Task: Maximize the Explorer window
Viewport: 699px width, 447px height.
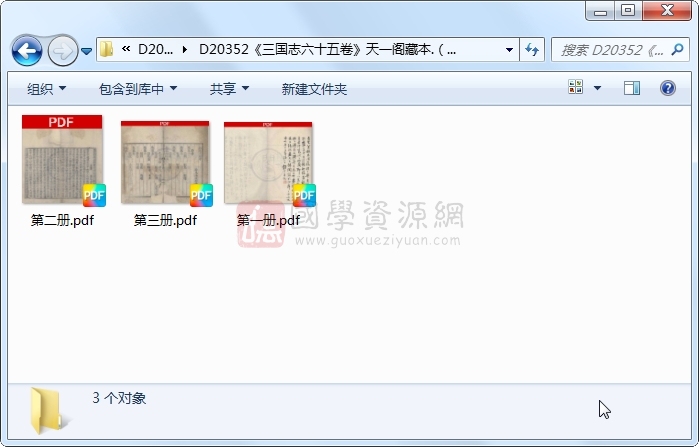Action: coord(628,10)
